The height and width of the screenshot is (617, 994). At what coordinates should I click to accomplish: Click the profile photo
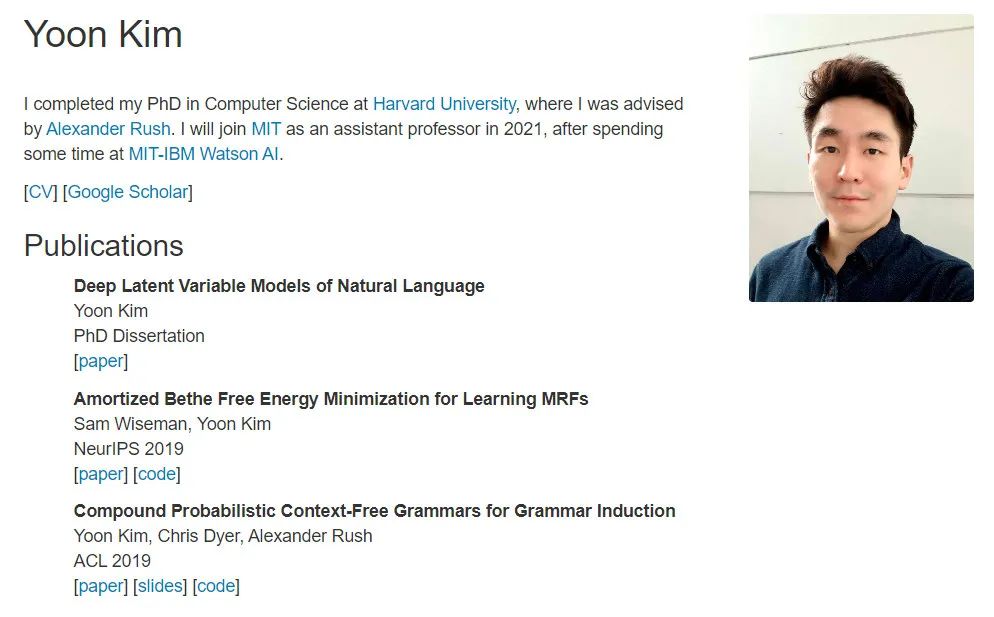tap(860, 158)
